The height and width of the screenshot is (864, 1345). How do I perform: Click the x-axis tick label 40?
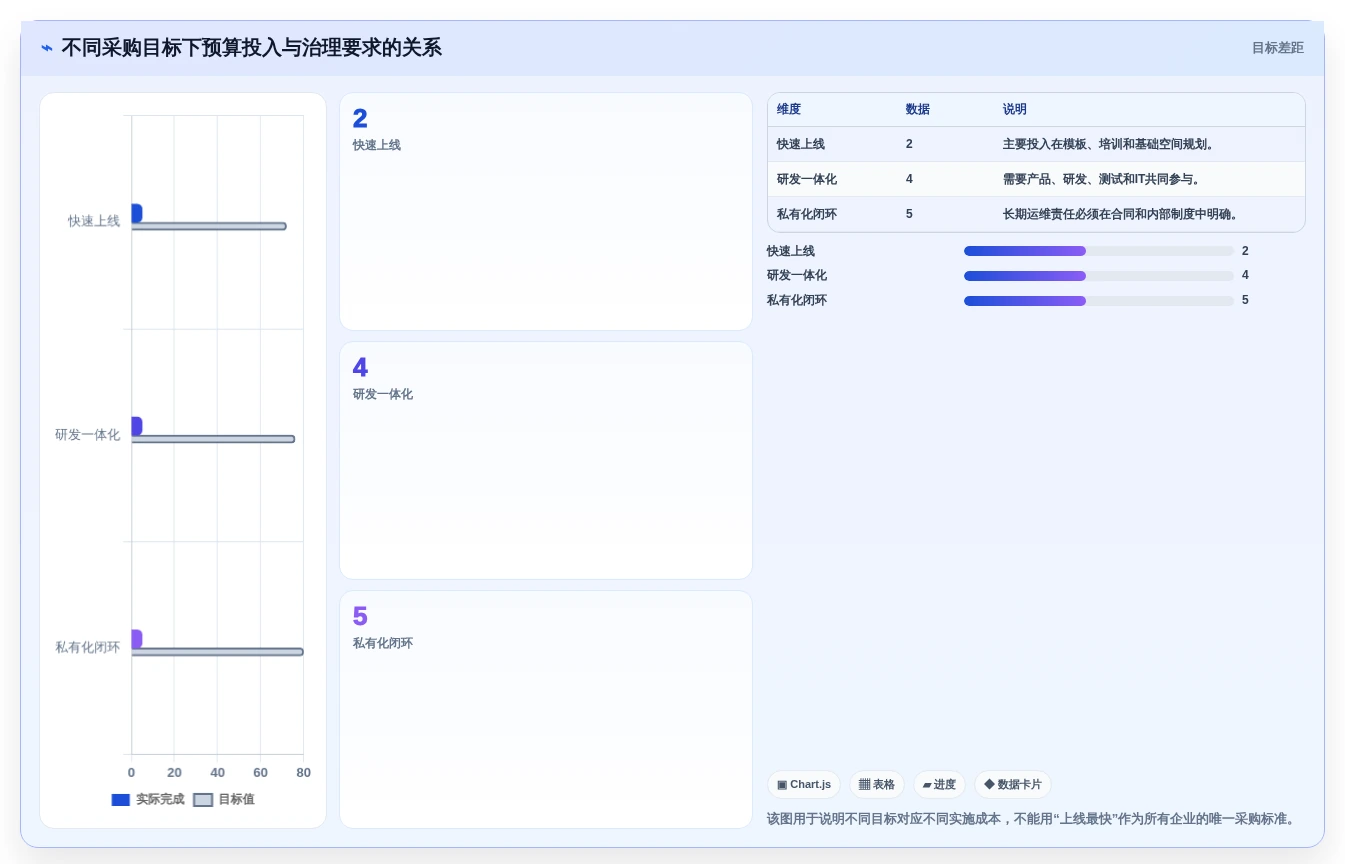[x=217, y=773]
